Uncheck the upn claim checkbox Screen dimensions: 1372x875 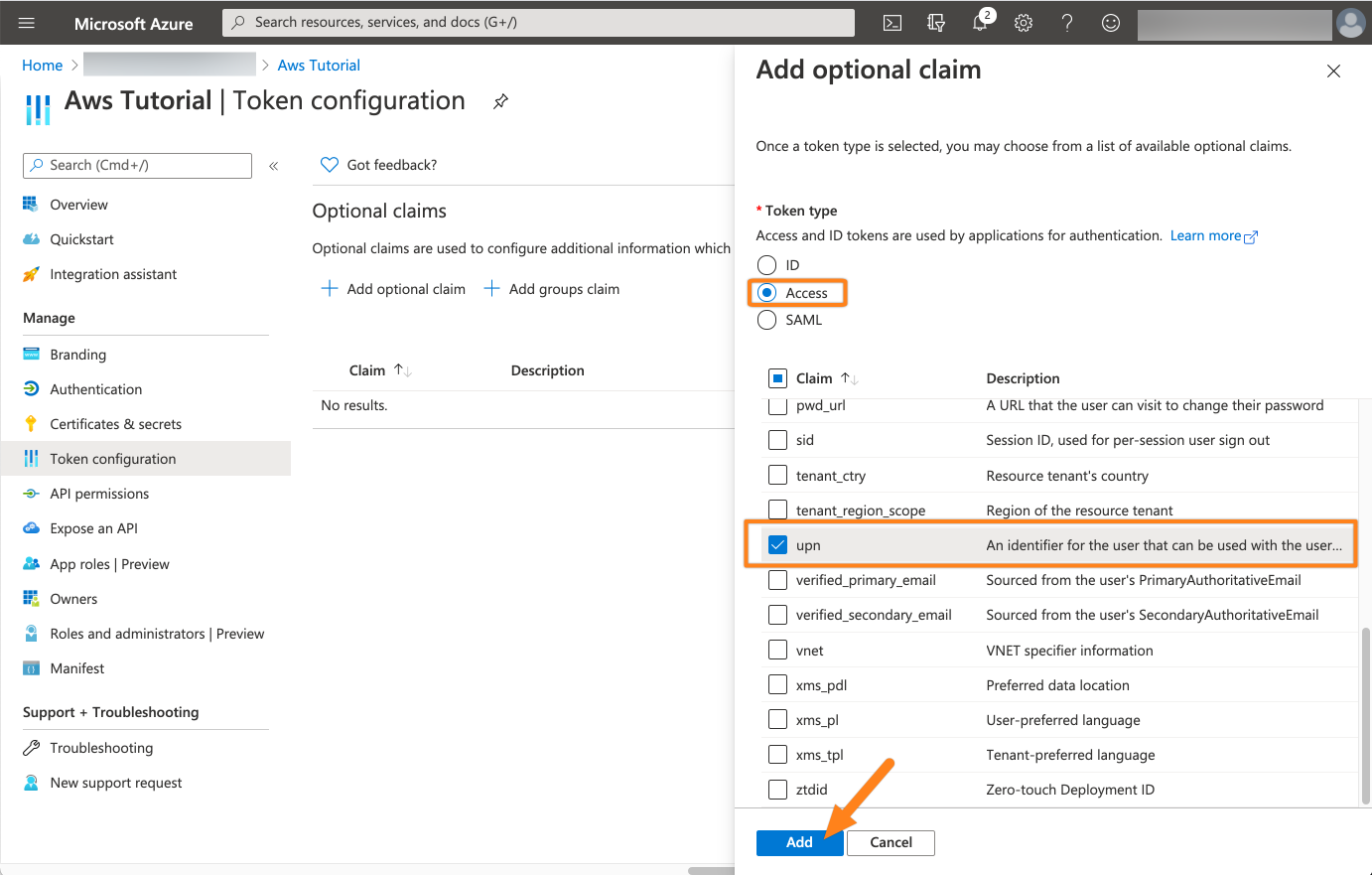click(778, 545)
